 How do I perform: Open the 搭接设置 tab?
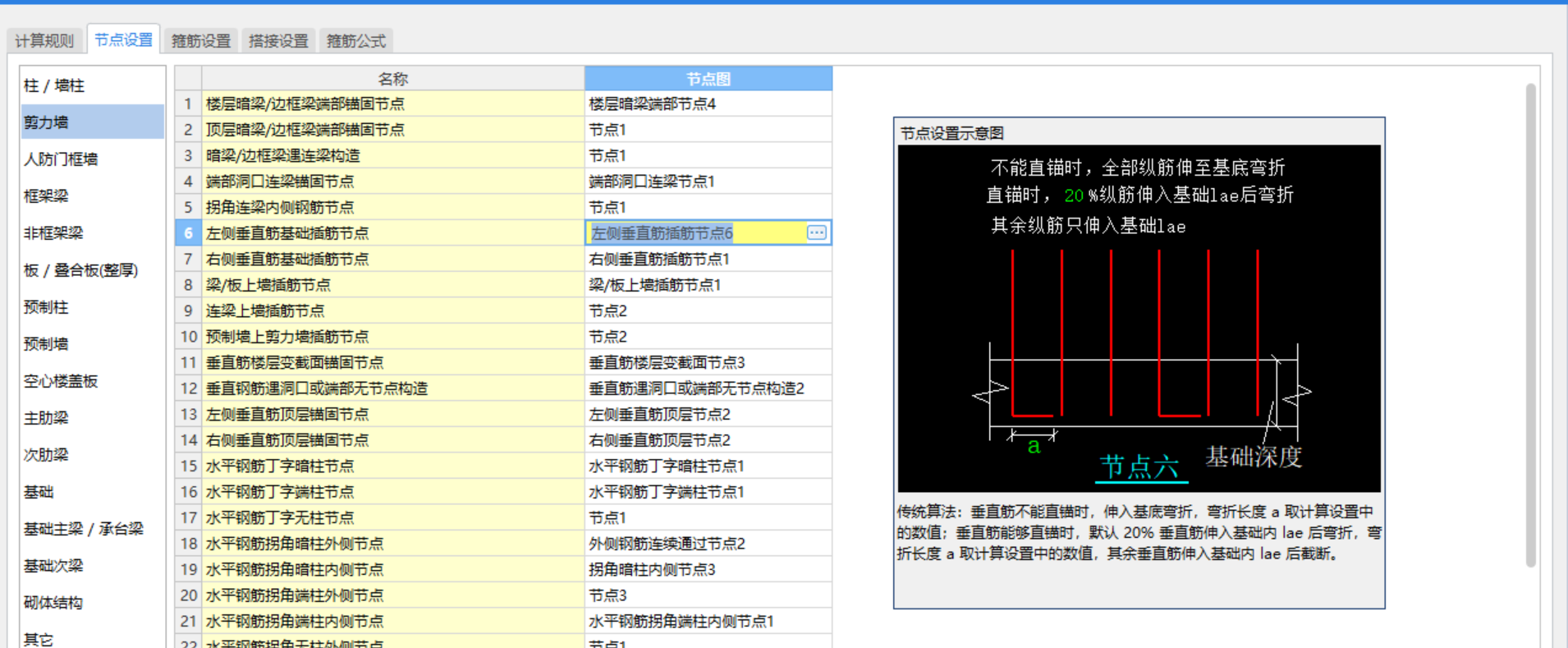click(278, 40)
